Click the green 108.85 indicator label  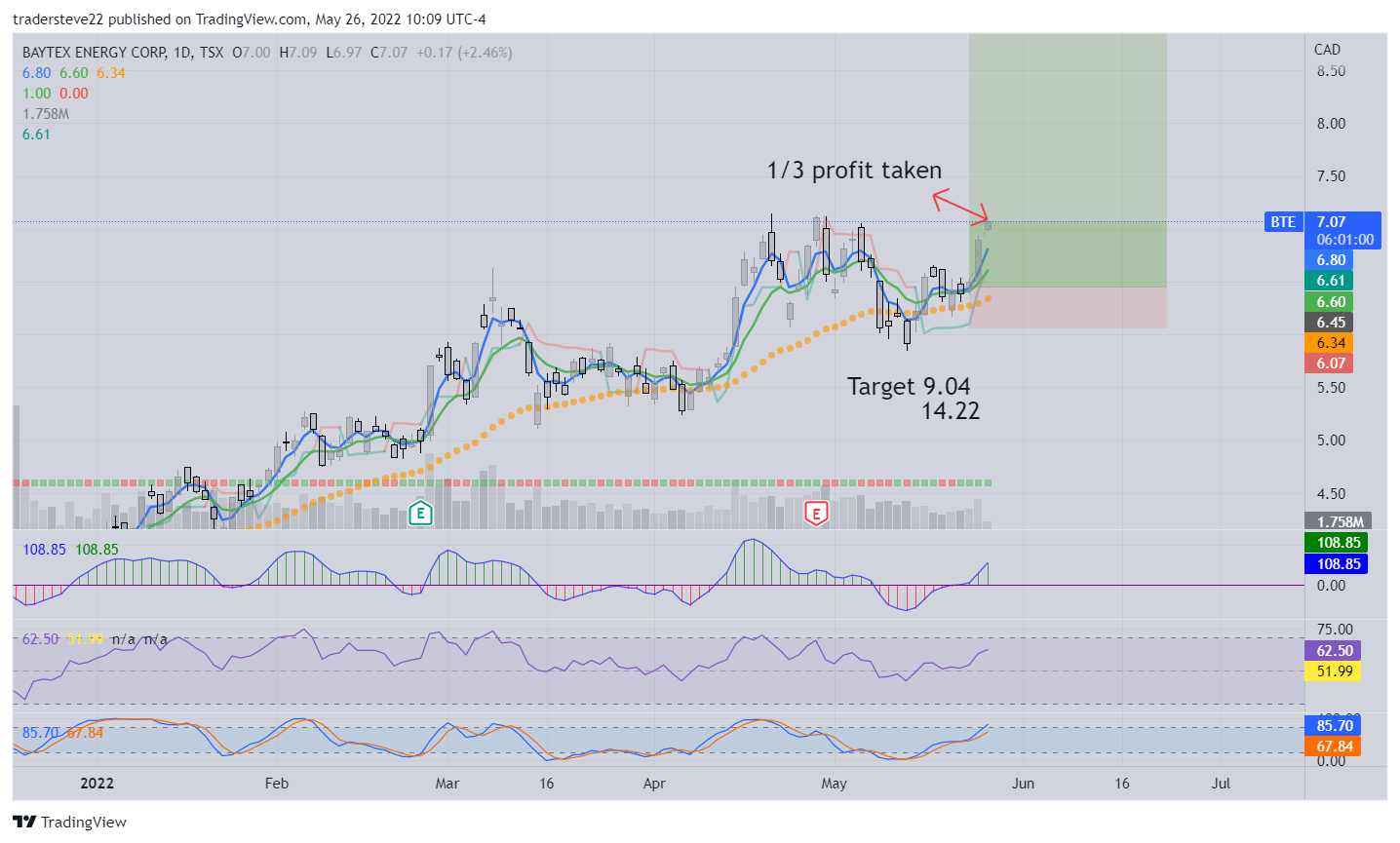pyautogui.click(x=1336, y=543)
